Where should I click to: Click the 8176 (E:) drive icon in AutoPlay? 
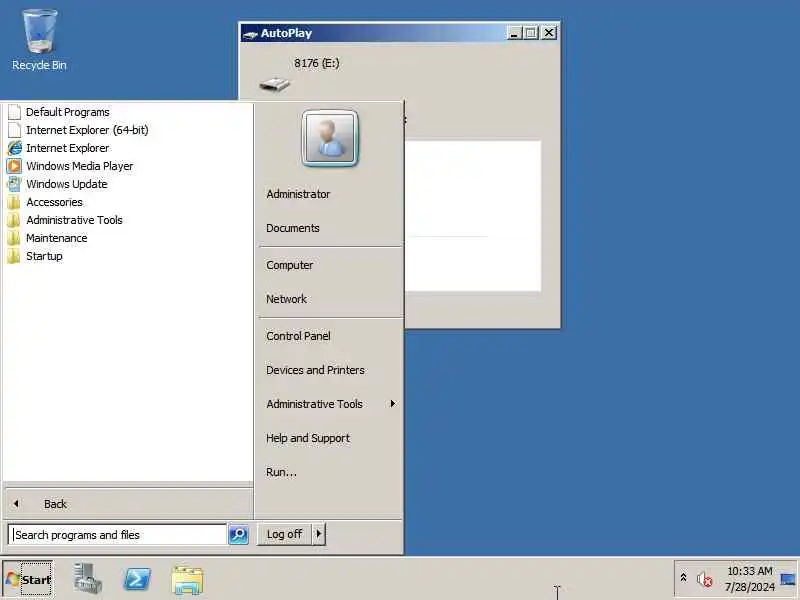[274, 84]
